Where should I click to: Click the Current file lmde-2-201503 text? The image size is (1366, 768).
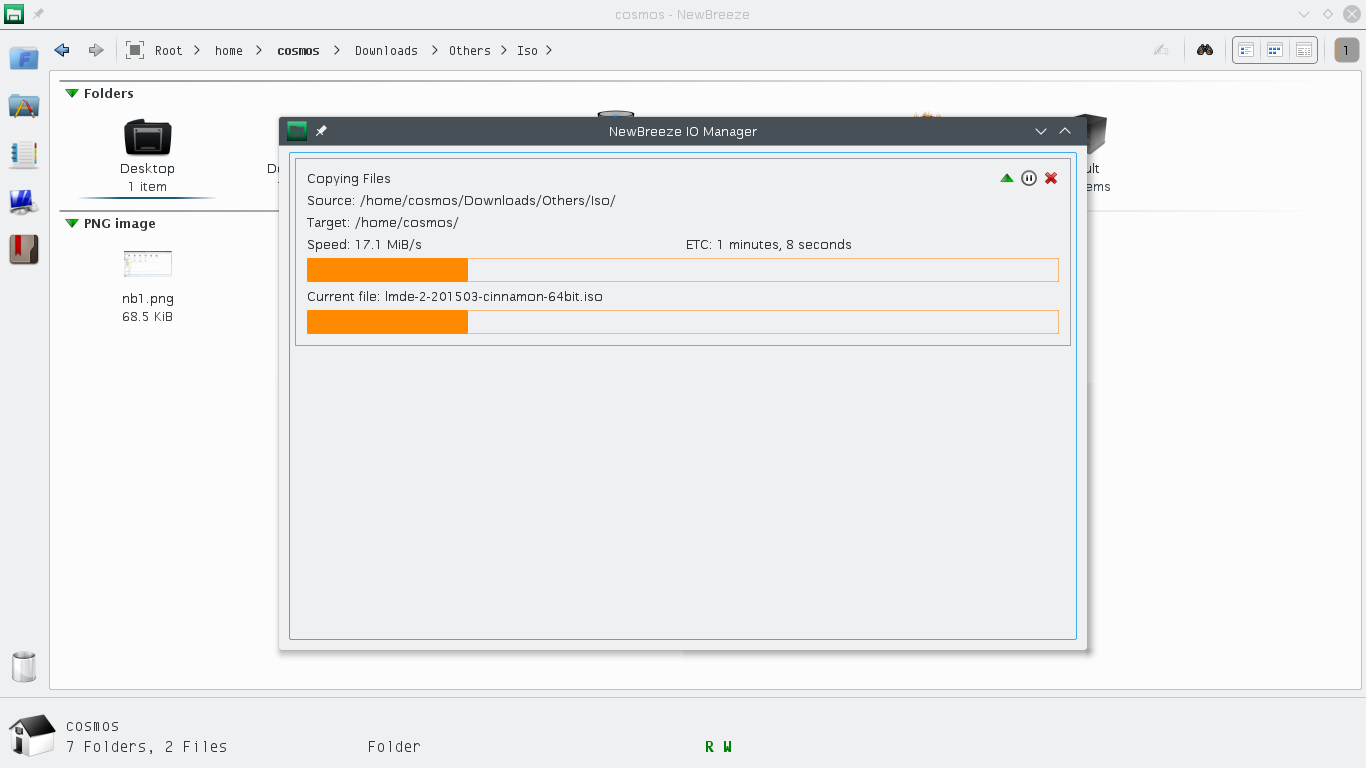tap(455, 296)
